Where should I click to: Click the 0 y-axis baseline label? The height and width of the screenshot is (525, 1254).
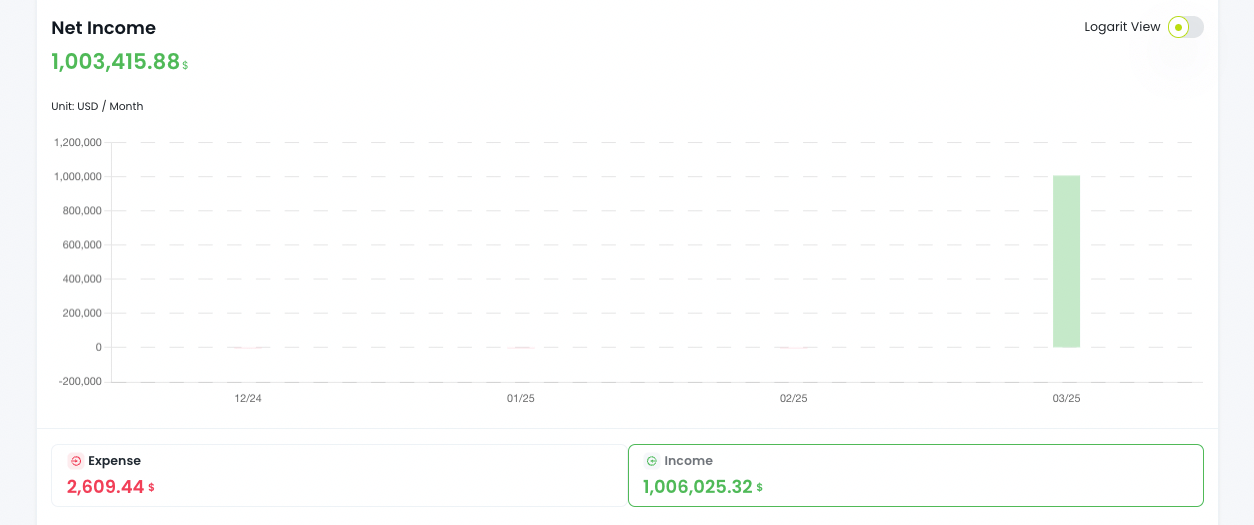pyautogui.click(x=98, y=347)
